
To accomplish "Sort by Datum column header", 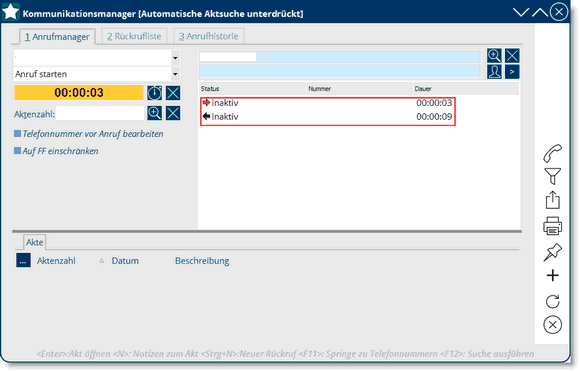I will [x=125, y=261].
